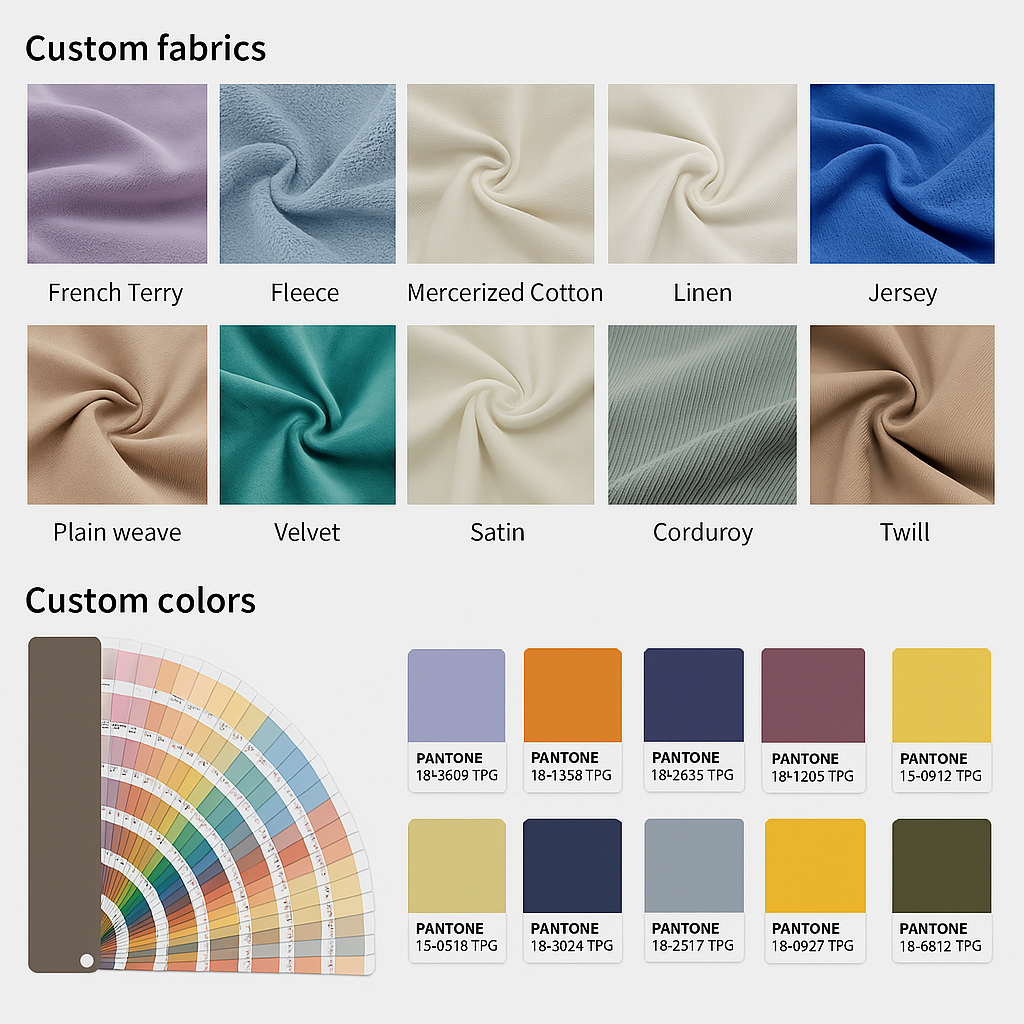Click the brown cover of the color fan deck

click(64, 805)
